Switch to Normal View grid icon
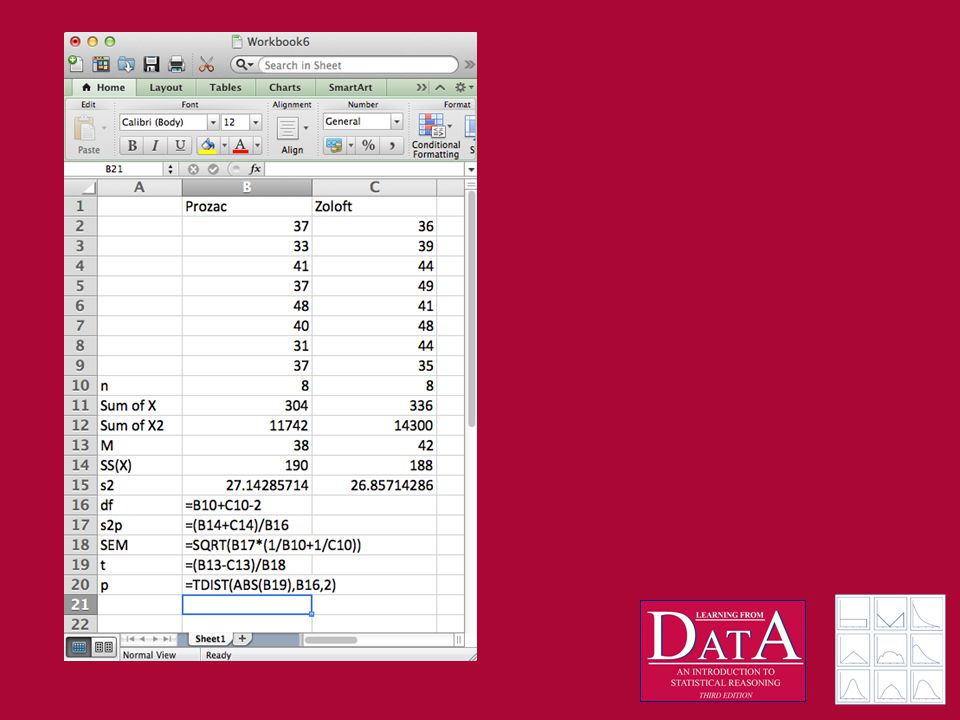Viewport: 960px width, 720px height. tap(80, 647)
